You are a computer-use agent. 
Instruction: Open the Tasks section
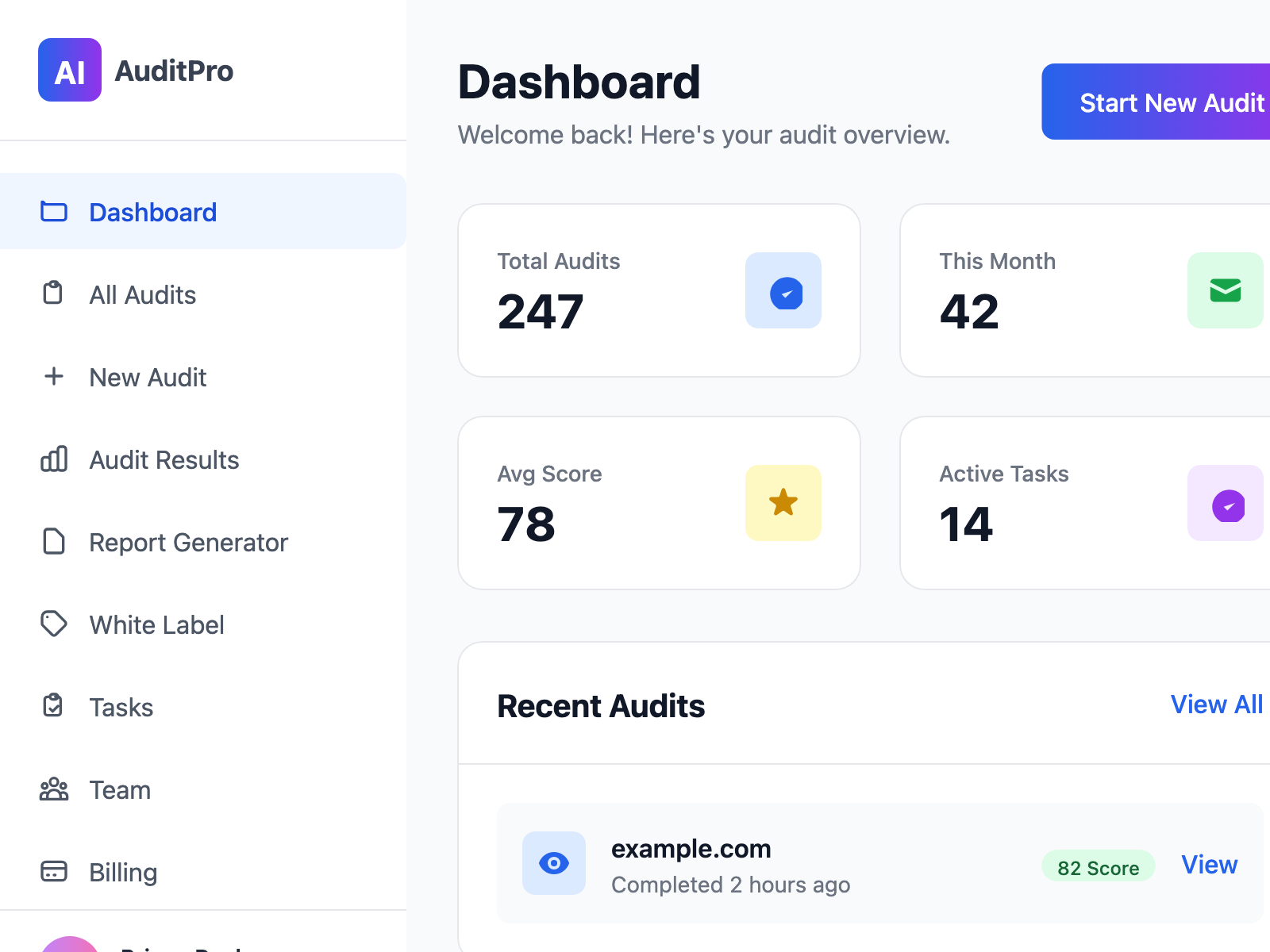[203, 706]
